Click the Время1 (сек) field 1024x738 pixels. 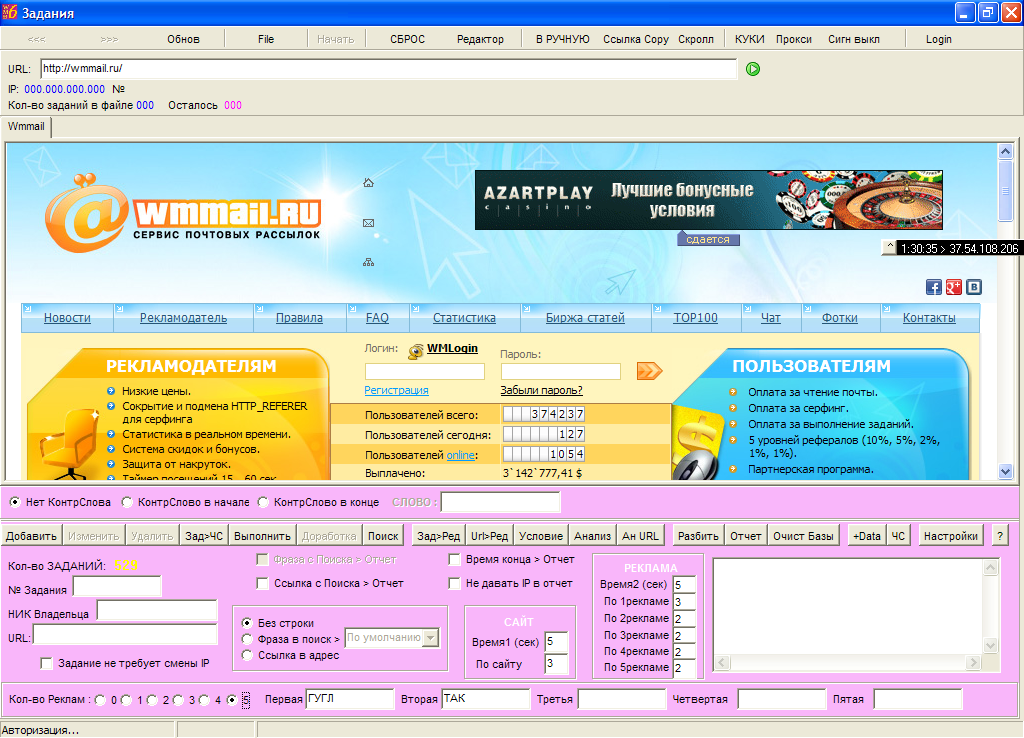point(556,641)
